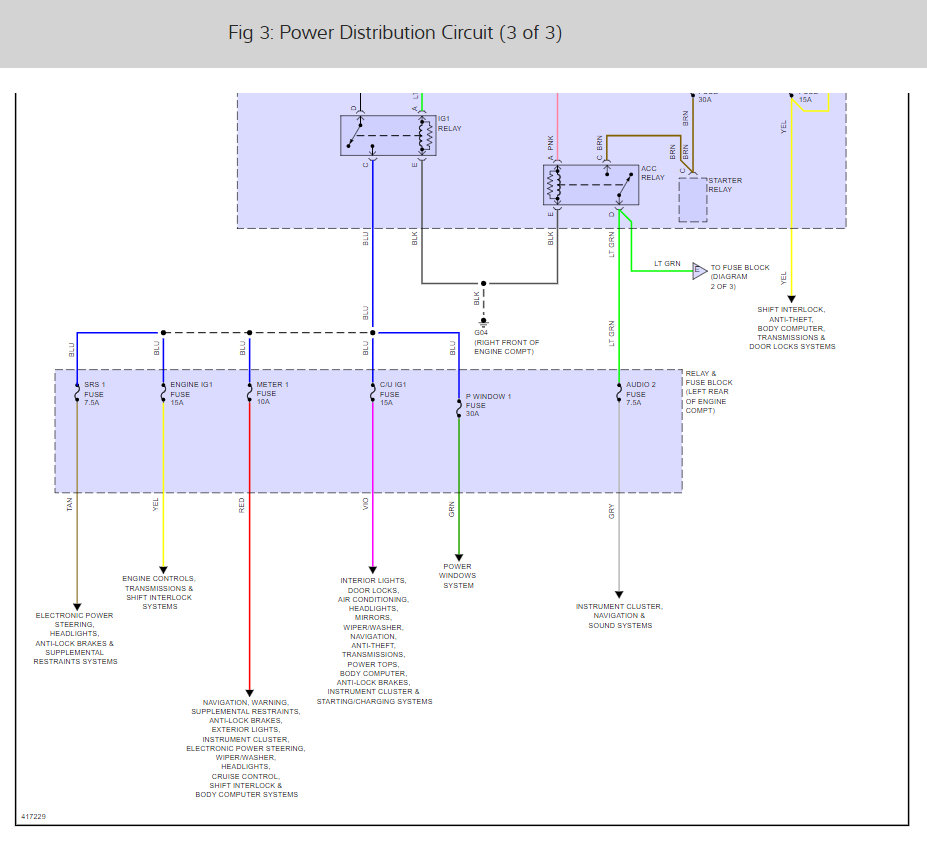
Task: Click the 'ENGINE IG1 FUSE 15A' label
Action: pos(191,394)
